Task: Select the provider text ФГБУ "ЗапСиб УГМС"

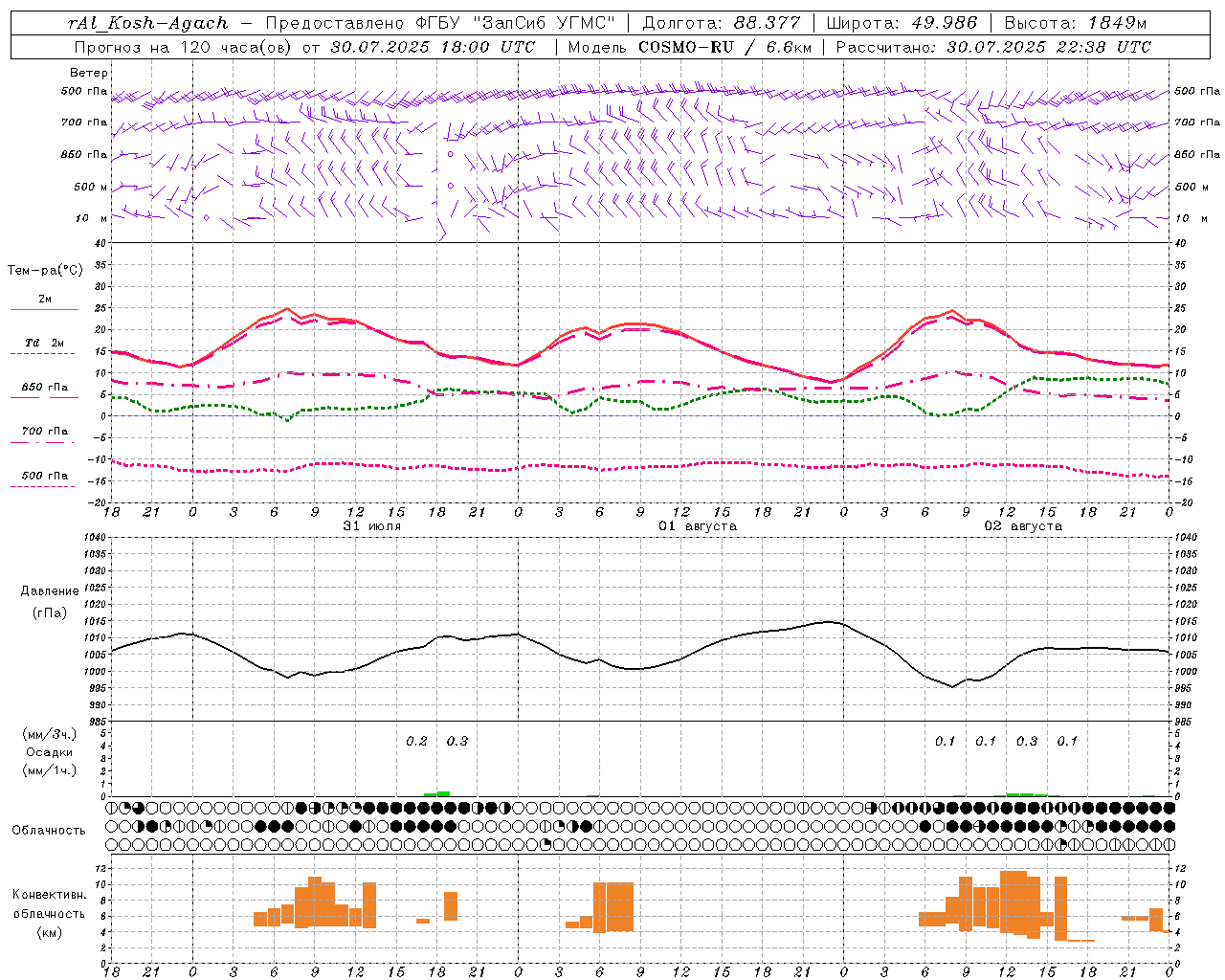Action: (x=516, y=23)
